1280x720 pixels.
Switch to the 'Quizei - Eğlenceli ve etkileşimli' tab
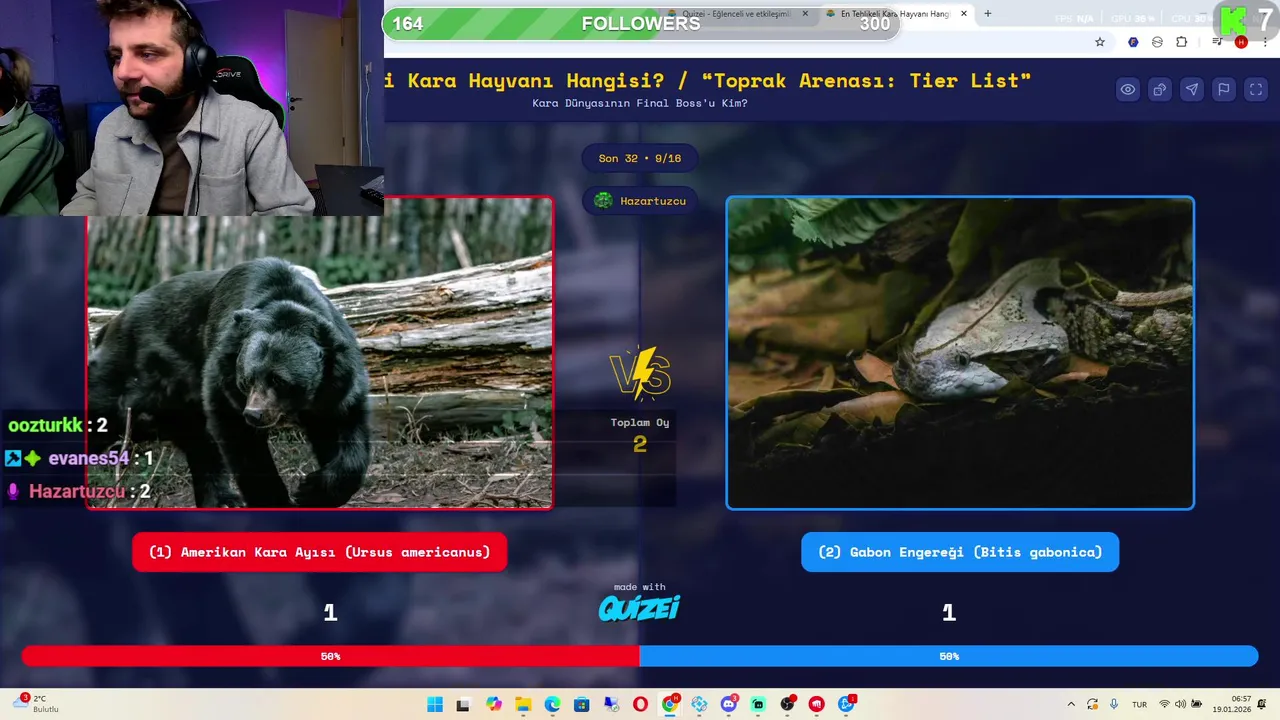[735, 14]
